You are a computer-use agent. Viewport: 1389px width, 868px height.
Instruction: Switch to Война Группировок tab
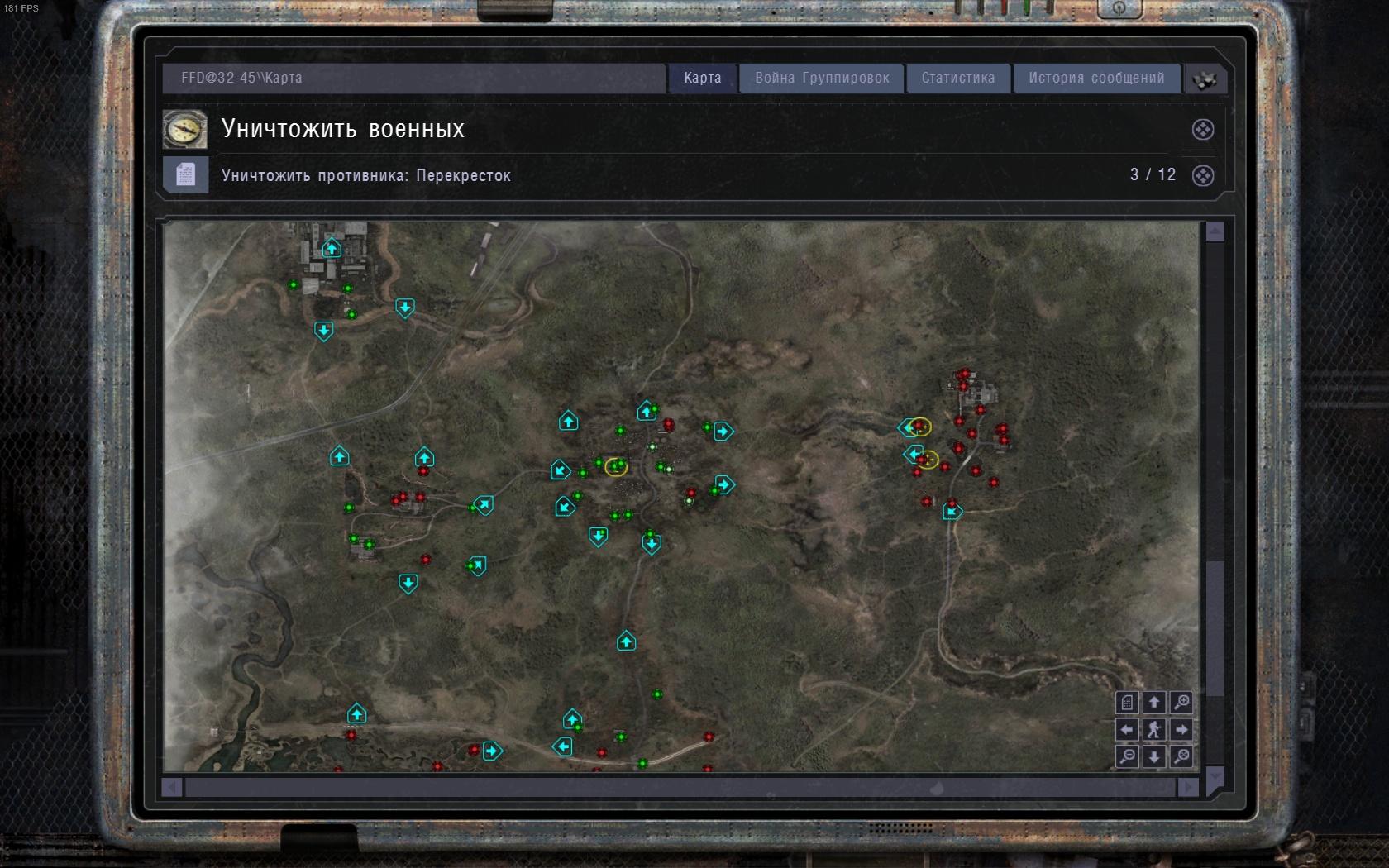(x=822, y=78)
